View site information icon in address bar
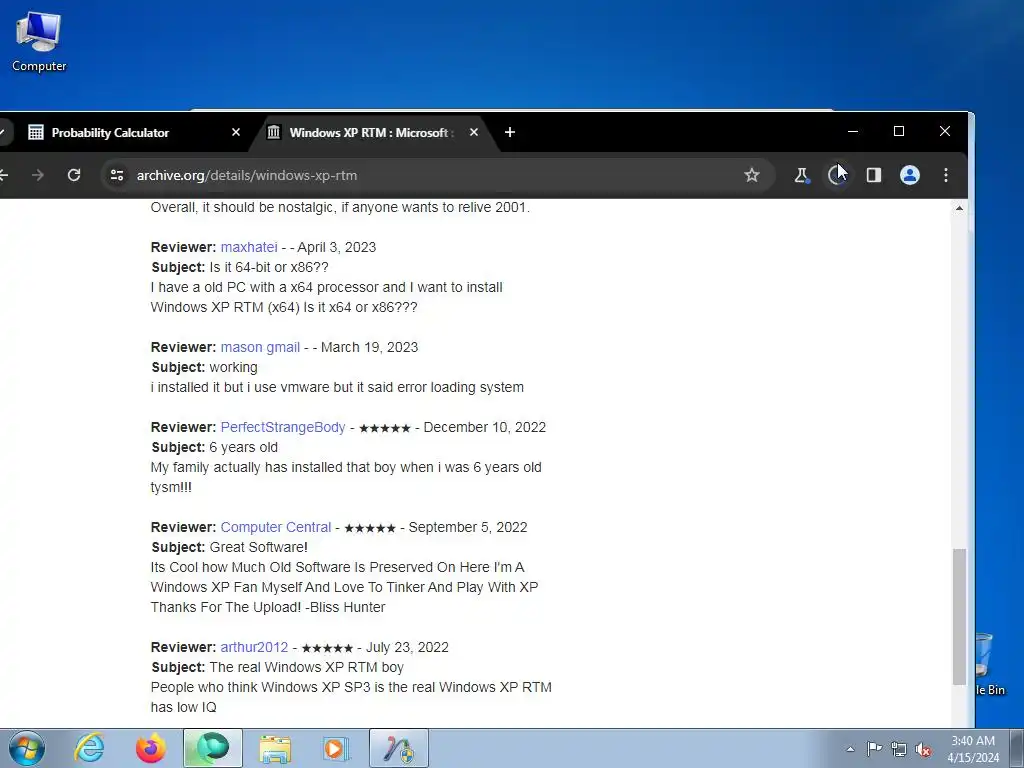Viewport: 1024px width, 768px height. [x=117, y=175]
